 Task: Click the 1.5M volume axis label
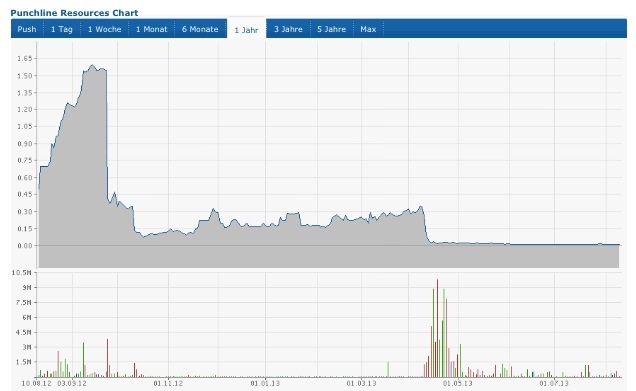(x=24, y=362)
